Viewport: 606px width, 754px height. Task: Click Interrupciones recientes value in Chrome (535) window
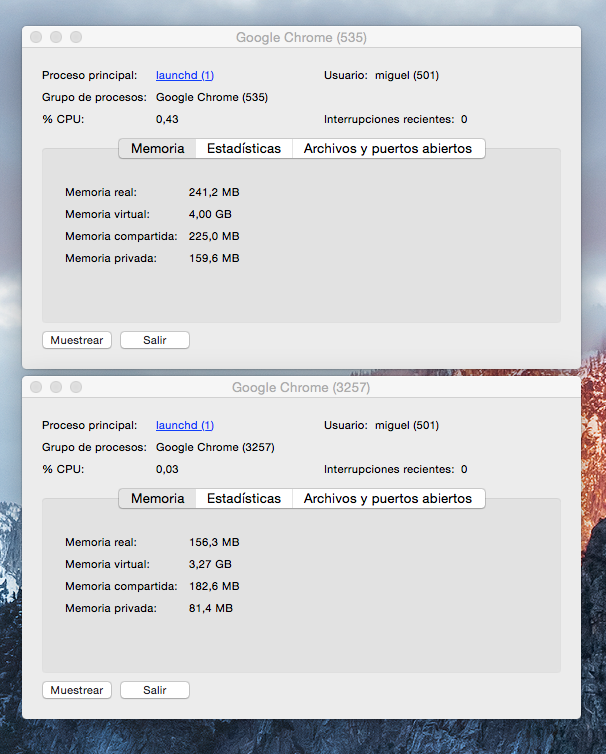[x=464, y=120]
